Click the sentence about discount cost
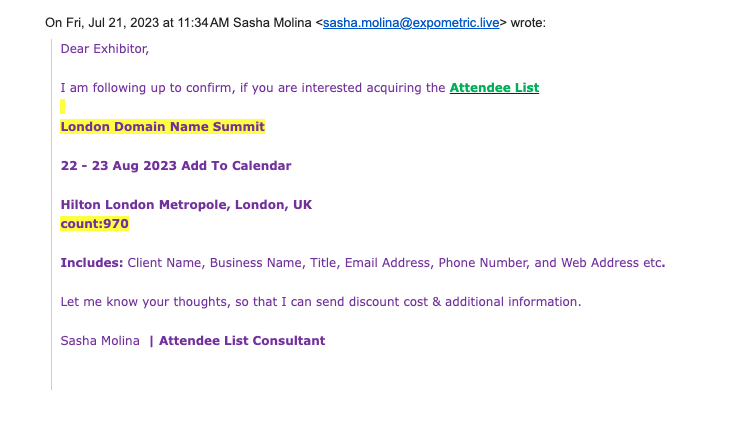The image size is (750, 426). (x=320, y=302)
